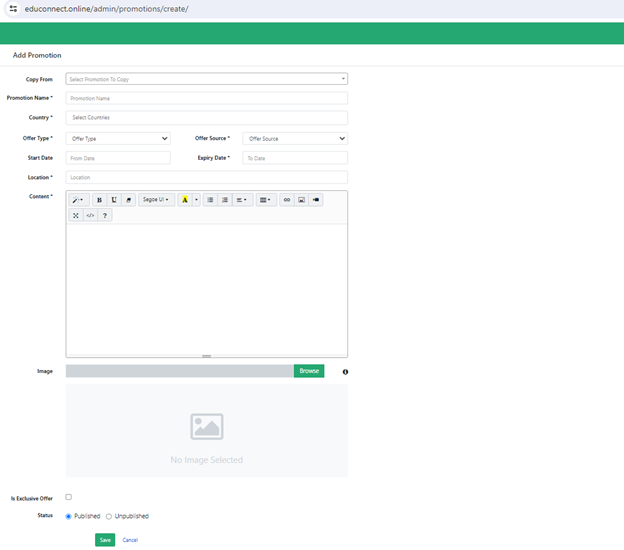This screenshot has height=550, width=624.
Task: Open the Style magic wand menu
Action: pos(78,200)
